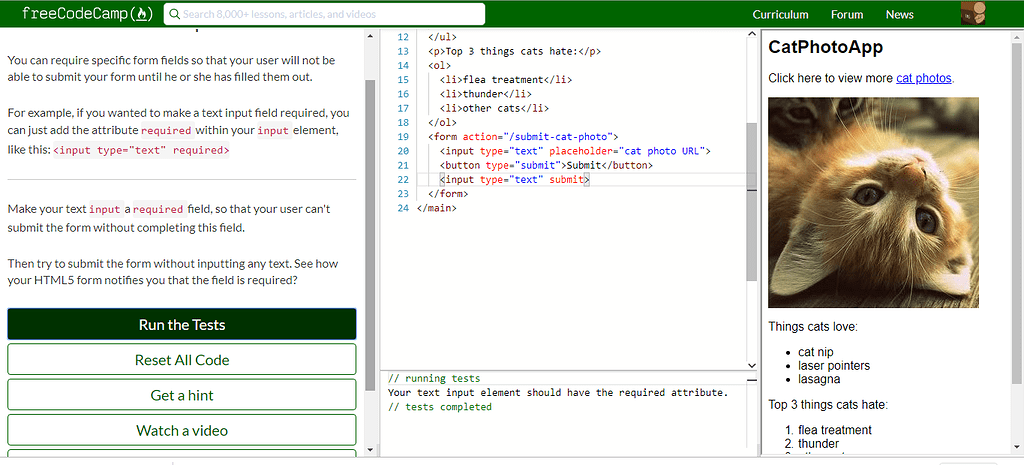Click the instructions panel scrollbar thumb
The height and width of the screenshot is (465, 1024).
370,200
